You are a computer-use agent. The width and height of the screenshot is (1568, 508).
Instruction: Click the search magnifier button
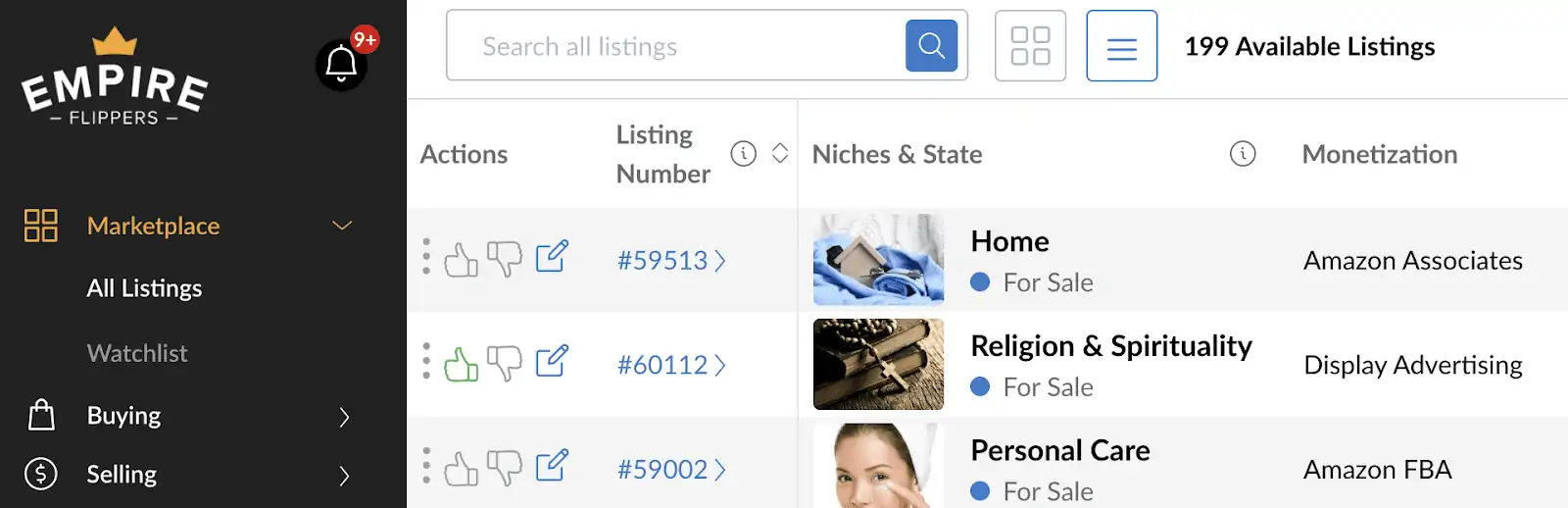(x=931, y=46)
